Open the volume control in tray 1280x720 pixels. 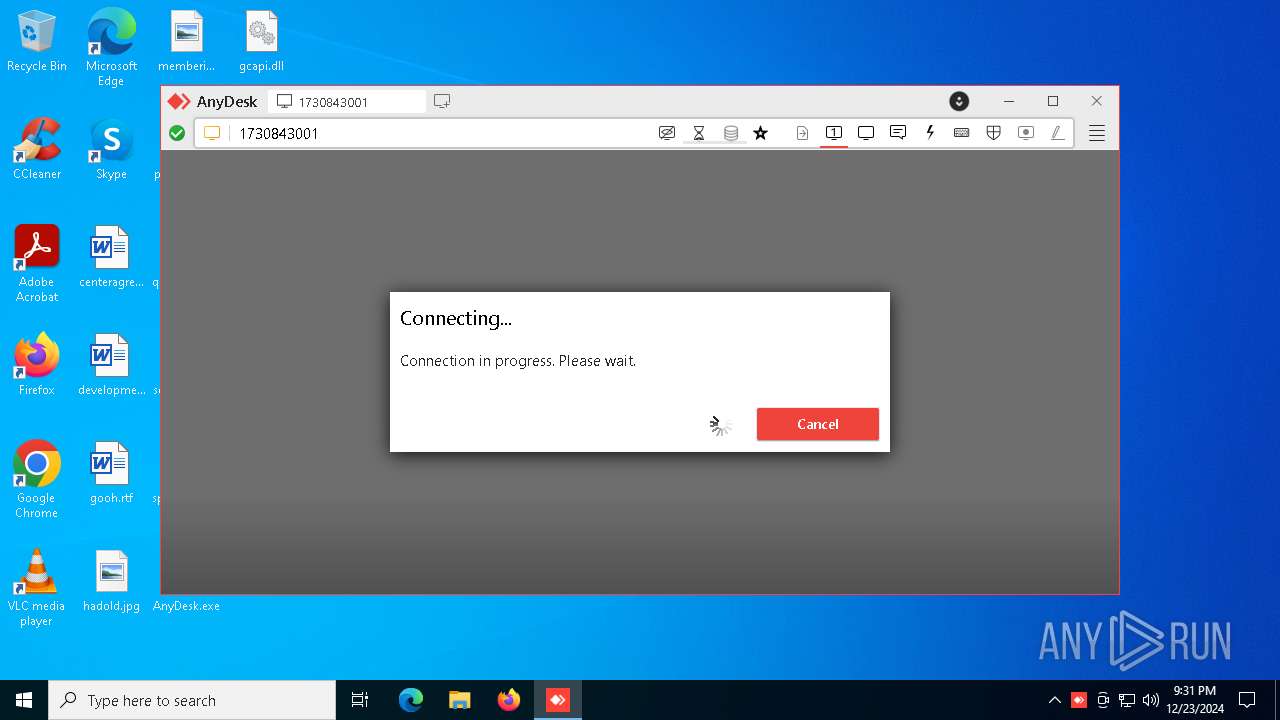pos(1151,700)
